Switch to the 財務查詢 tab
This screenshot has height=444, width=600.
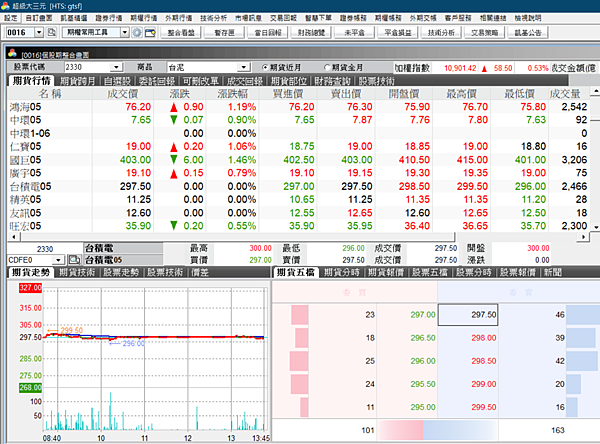pos(333,81)
